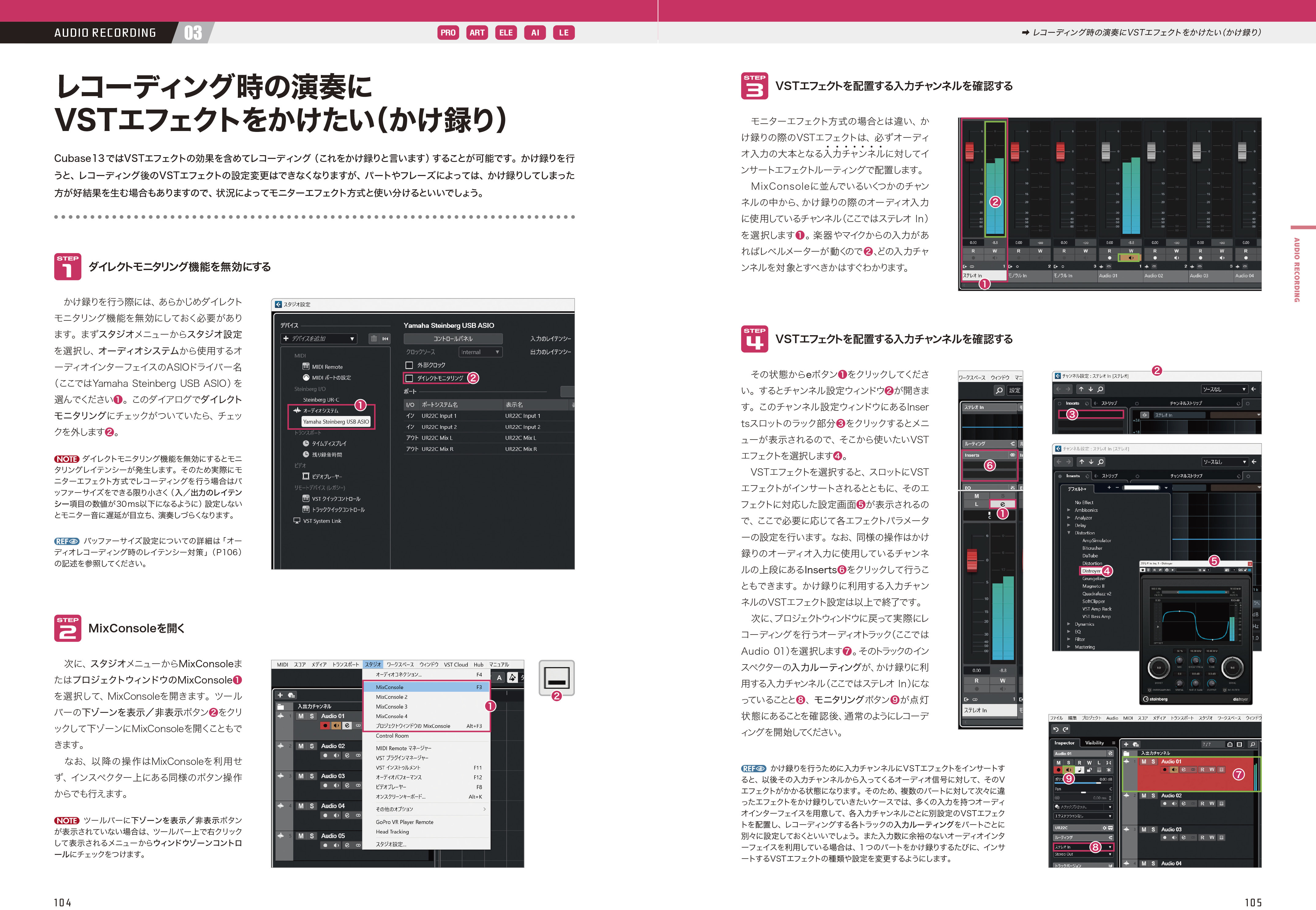This screenshot has width=1316, height=910.
Task: Switch to the Visibility tab
Action: click(1094, 743)
